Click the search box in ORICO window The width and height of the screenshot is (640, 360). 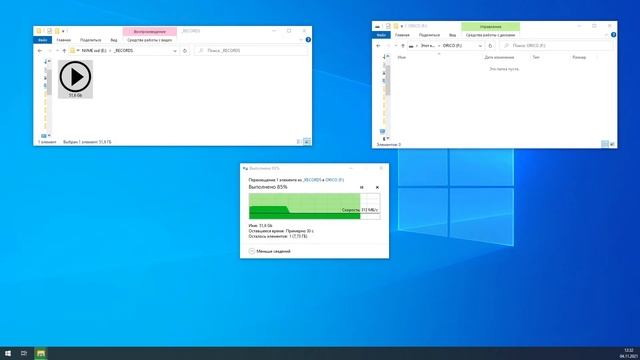point(556,46)
